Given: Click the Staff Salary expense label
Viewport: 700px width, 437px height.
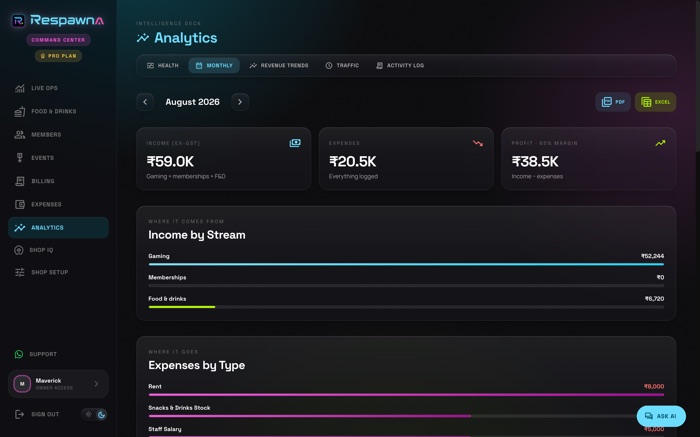Looking at the screenshot, I should tap(165, 429).
